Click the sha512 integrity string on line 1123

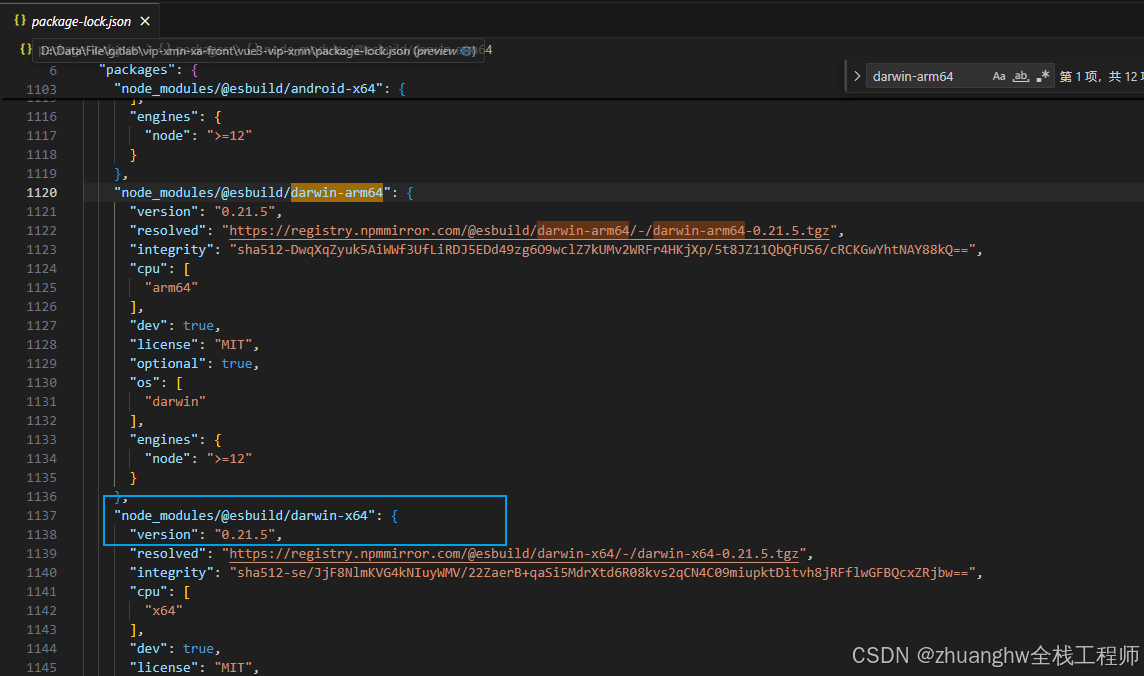(600, 249)
